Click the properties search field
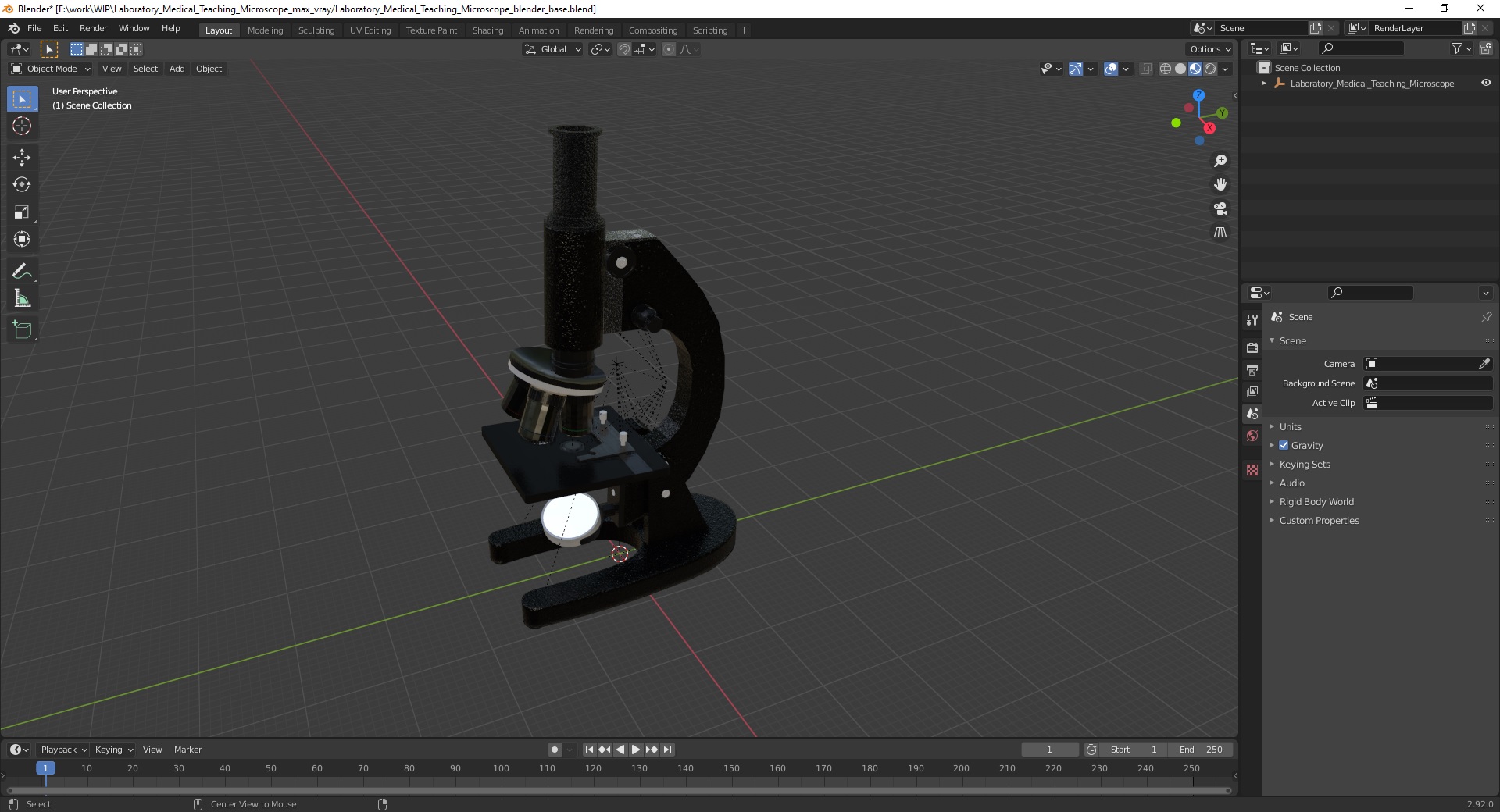The height and width of the screenshot is (812, 1500). [x=1371, y=293]
